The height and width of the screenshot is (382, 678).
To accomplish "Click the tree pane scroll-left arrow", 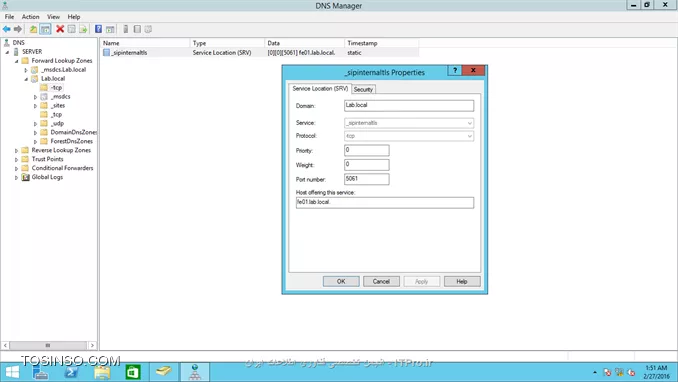I will [5, 345].
